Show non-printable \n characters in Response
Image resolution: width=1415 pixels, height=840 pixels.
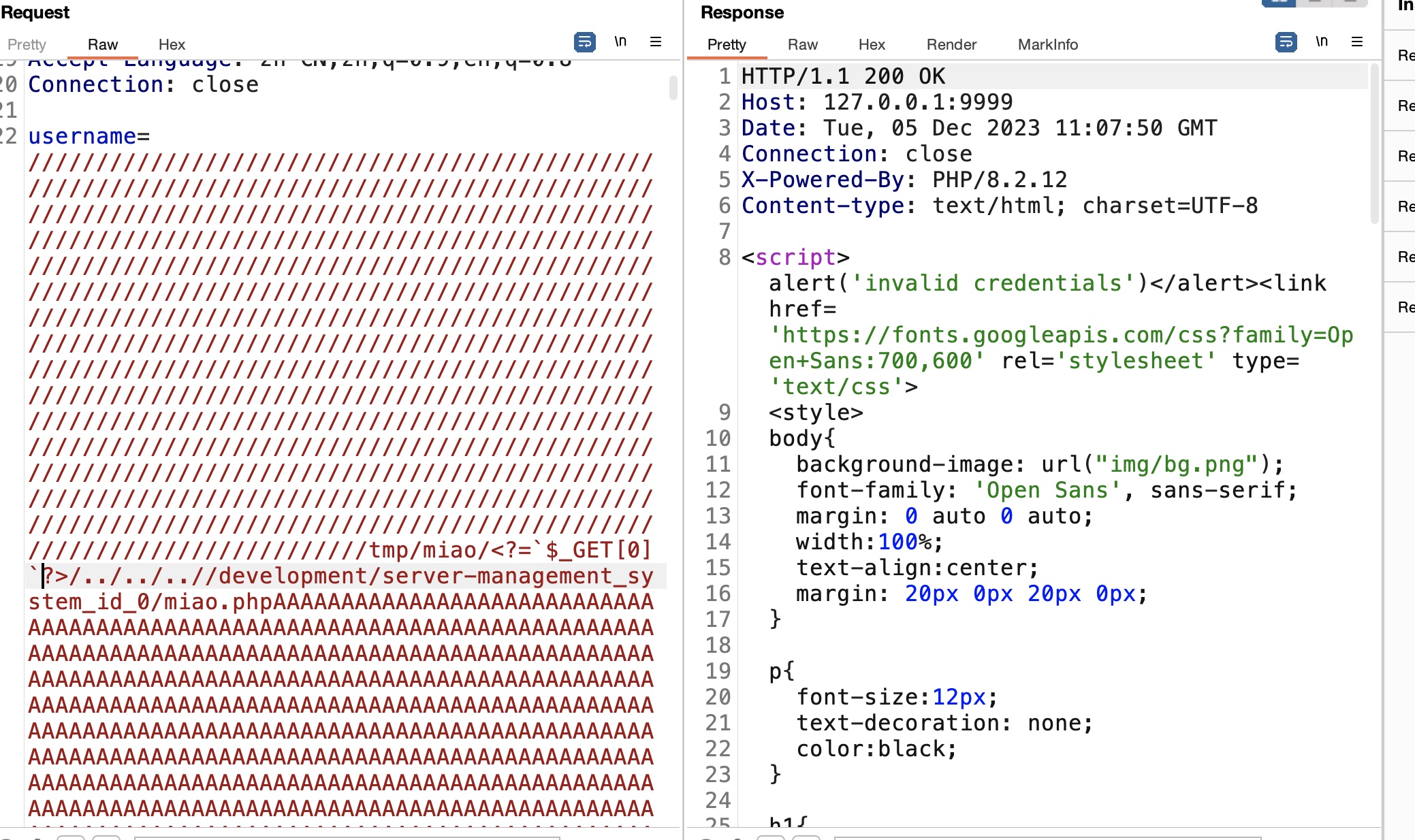tap(1321, 42)
